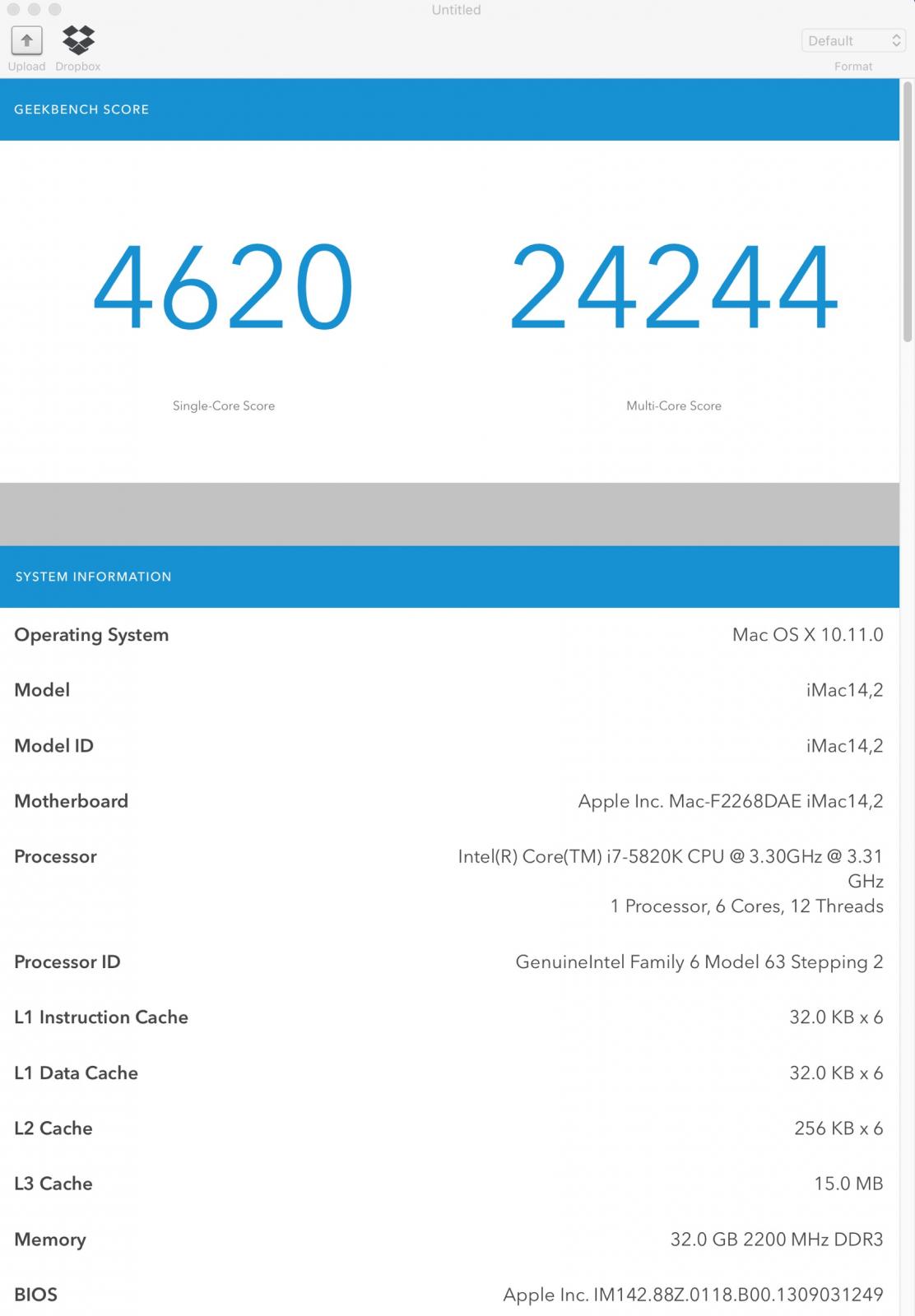Click the Motherboard label
Viewport: 915px width, 1316px height.
(x=72, y=801)
